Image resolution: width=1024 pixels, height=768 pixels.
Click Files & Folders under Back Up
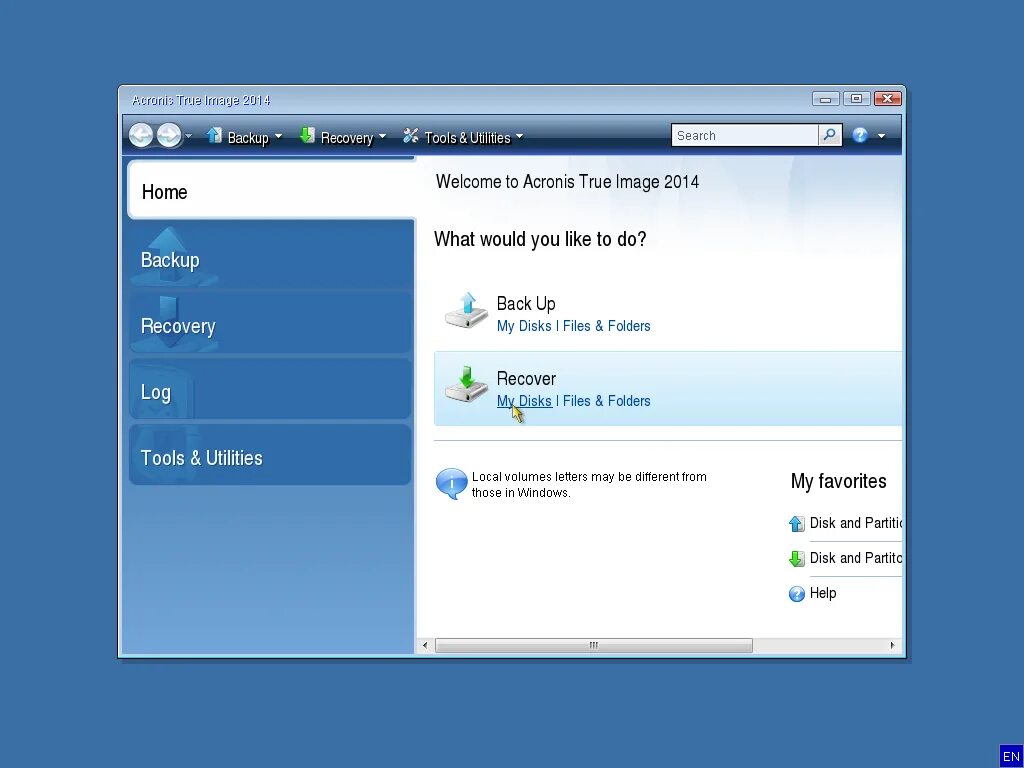pos(607,326)
